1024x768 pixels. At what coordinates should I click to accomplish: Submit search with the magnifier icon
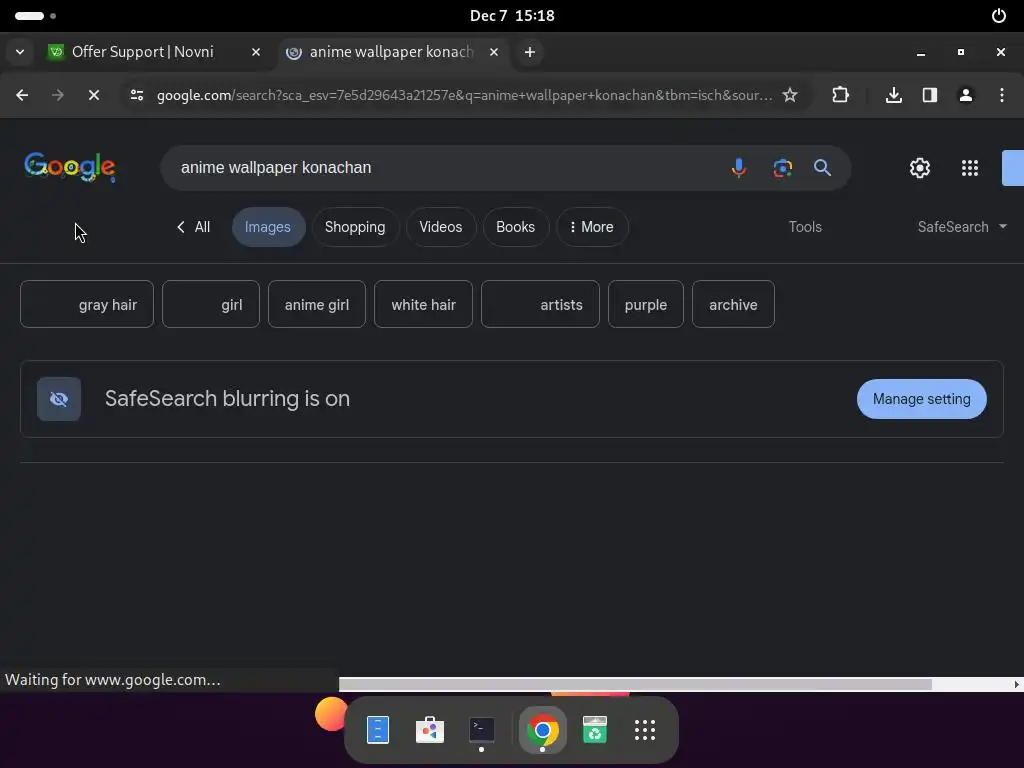(822, 168)
